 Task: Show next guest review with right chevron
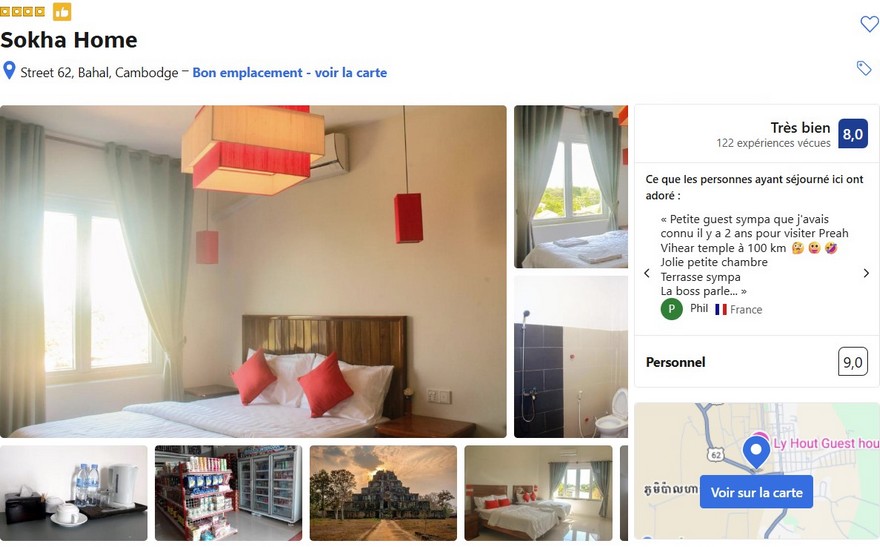point(866,273)
